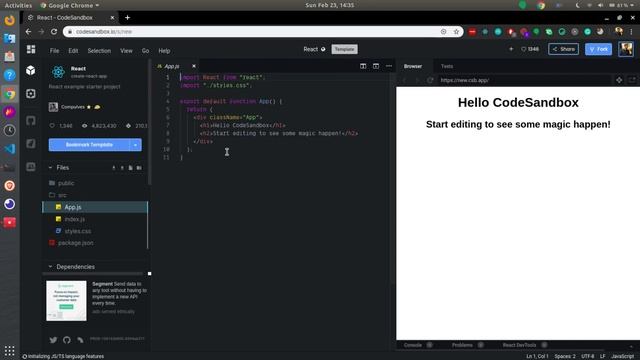Open the File menu
The width and height of the screenshot is (640, 360).
[x=54, y=51]
